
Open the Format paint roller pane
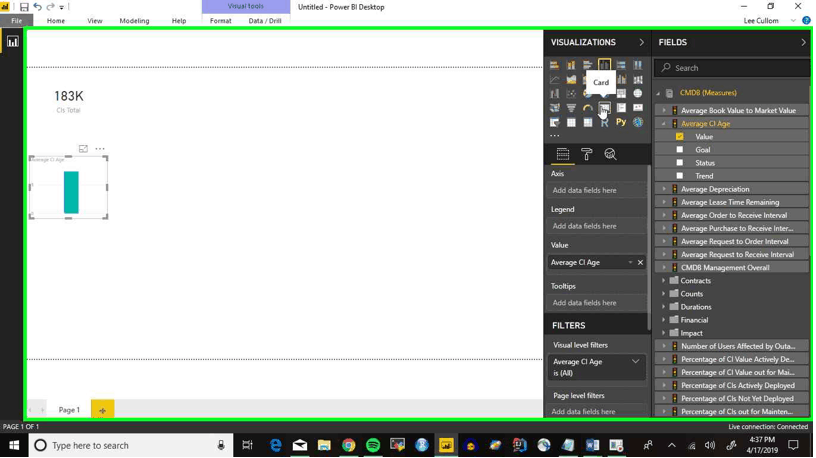[586, 154]
